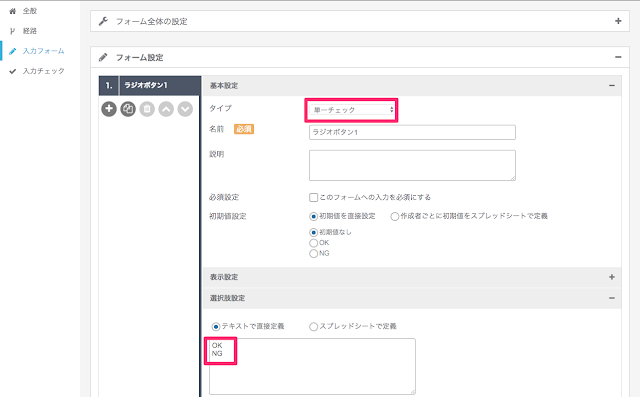This screenshot has width=640, height=397.
Task: Enable このフォームへの入力を必須にする checkbox
Action: pyautogui.click(x=313, y=197)
